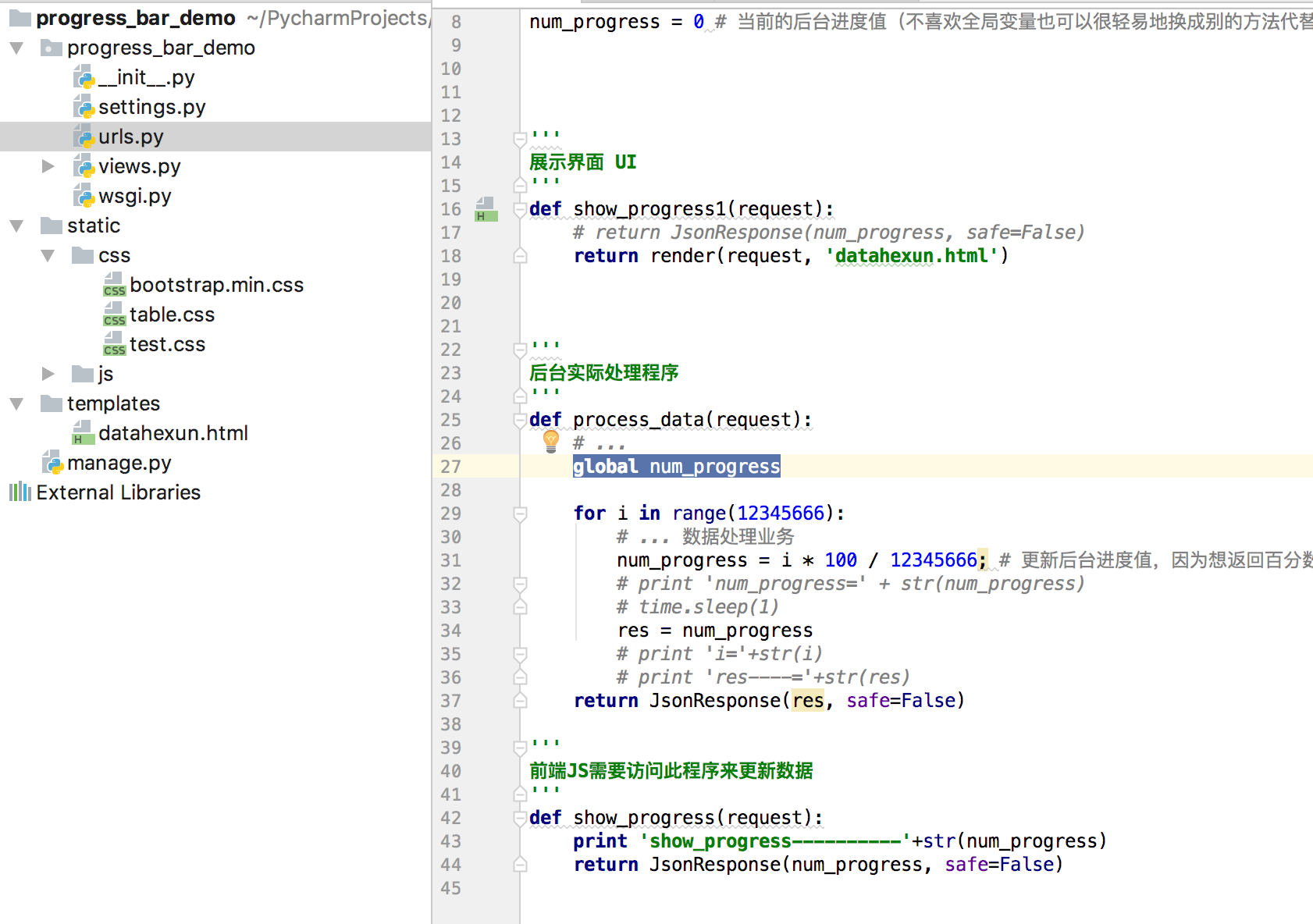Click the datahexun.html file icon

click(83, 432)
